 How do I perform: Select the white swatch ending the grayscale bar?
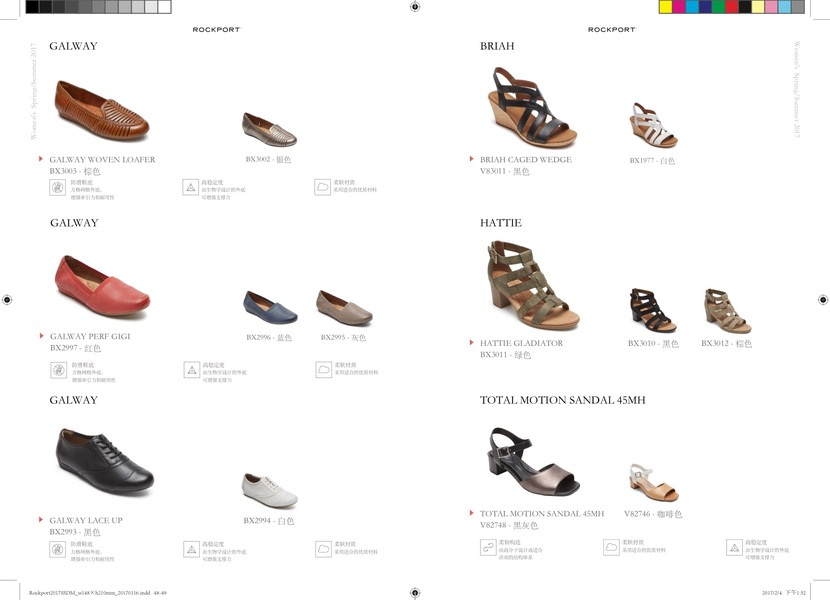click(165, 7)
